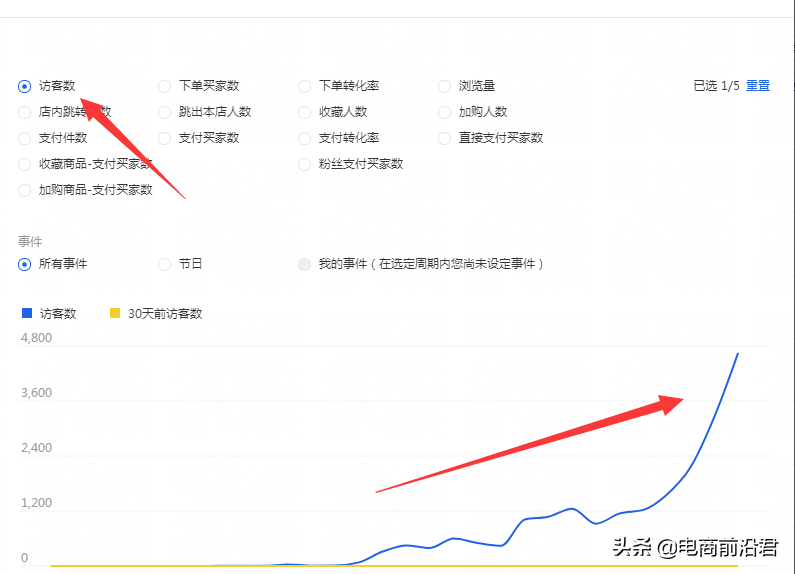Choose the 支付买家数 option
The height and width of the screenshot is (574, 795).
click(164, 138)
